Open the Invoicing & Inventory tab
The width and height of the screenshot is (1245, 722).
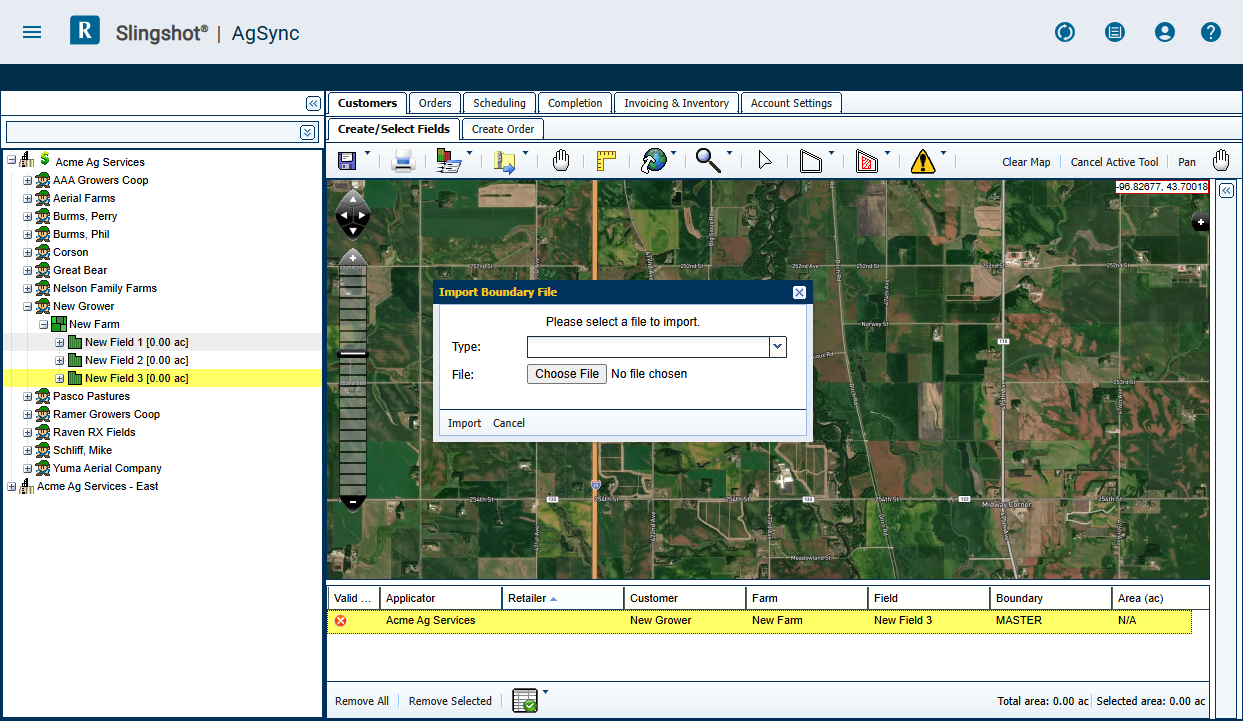pyautogui.click(x=677, y=103)
